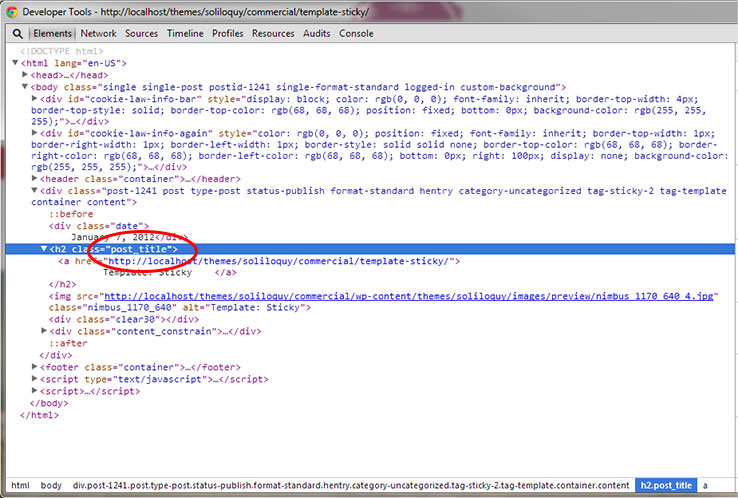Collapse the h2 post_title node
Image resolution: width=738 pixels, height=498 pixels.
(x=44, y=249)
